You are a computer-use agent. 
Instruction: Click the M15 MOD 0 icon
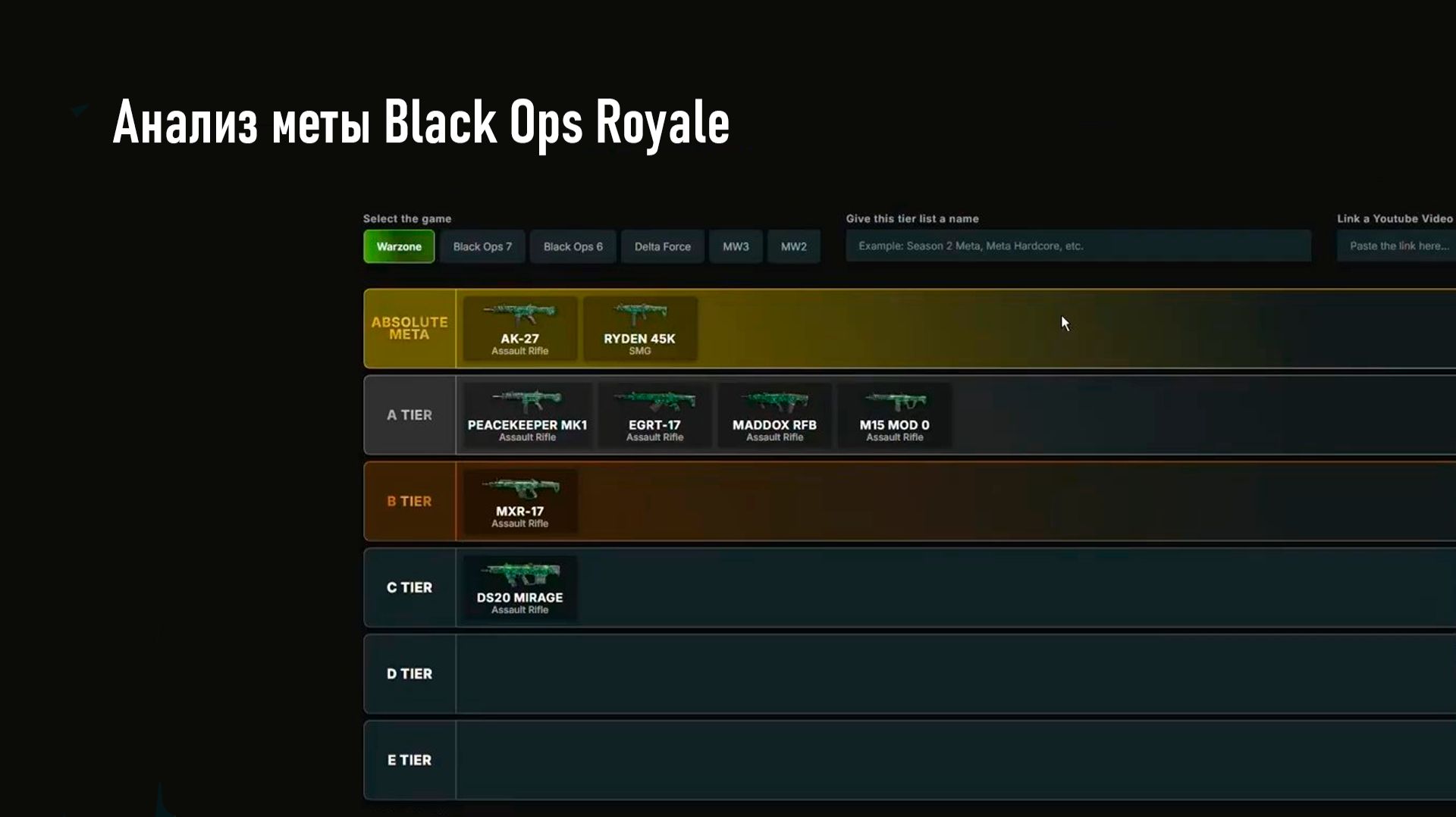(893, 414)
